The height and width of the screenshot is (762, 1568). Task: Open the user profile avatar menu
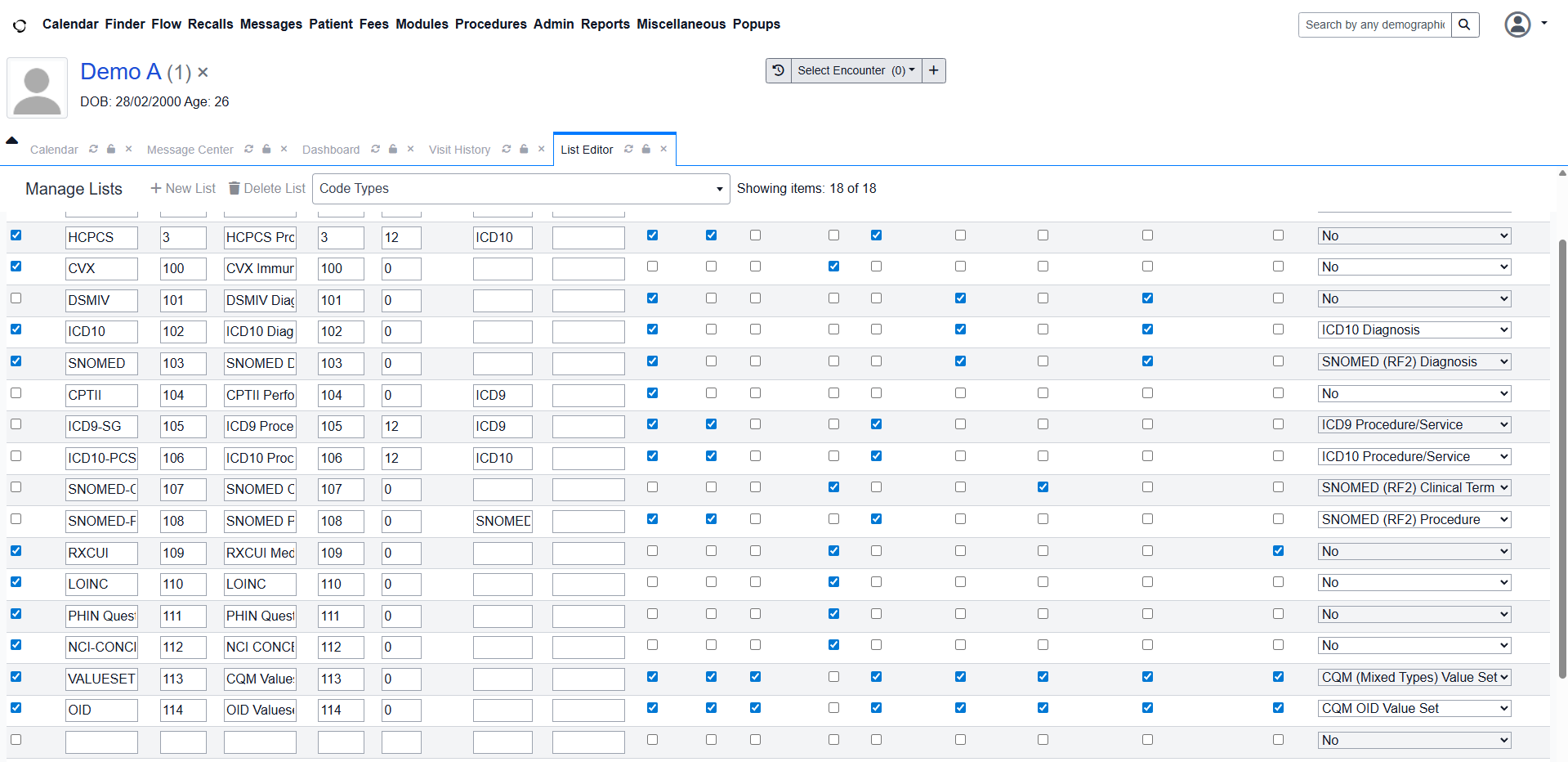pos(1517,25)
